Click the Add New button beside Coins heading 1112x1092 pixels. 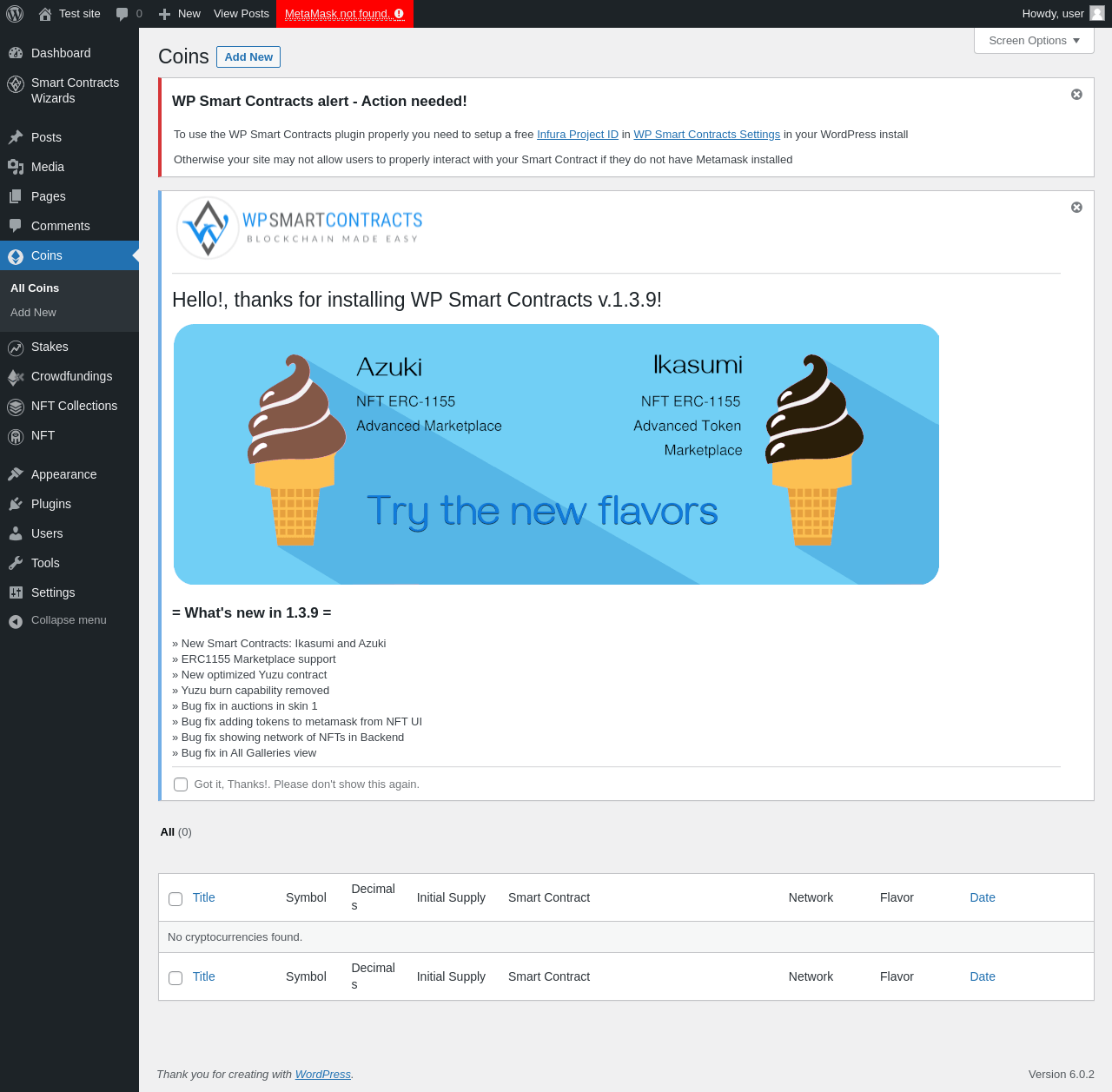pyautogui.click(x=248, y=56)
